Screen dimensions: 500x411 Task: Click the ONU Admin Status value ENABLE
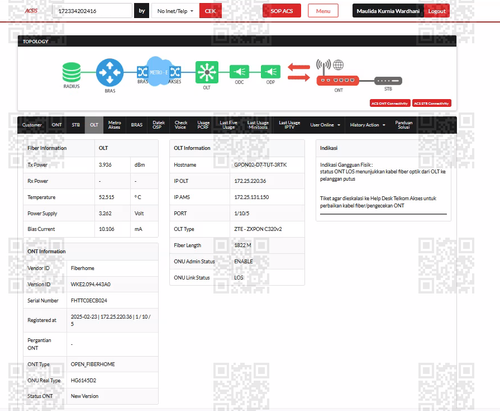(243, 261)
